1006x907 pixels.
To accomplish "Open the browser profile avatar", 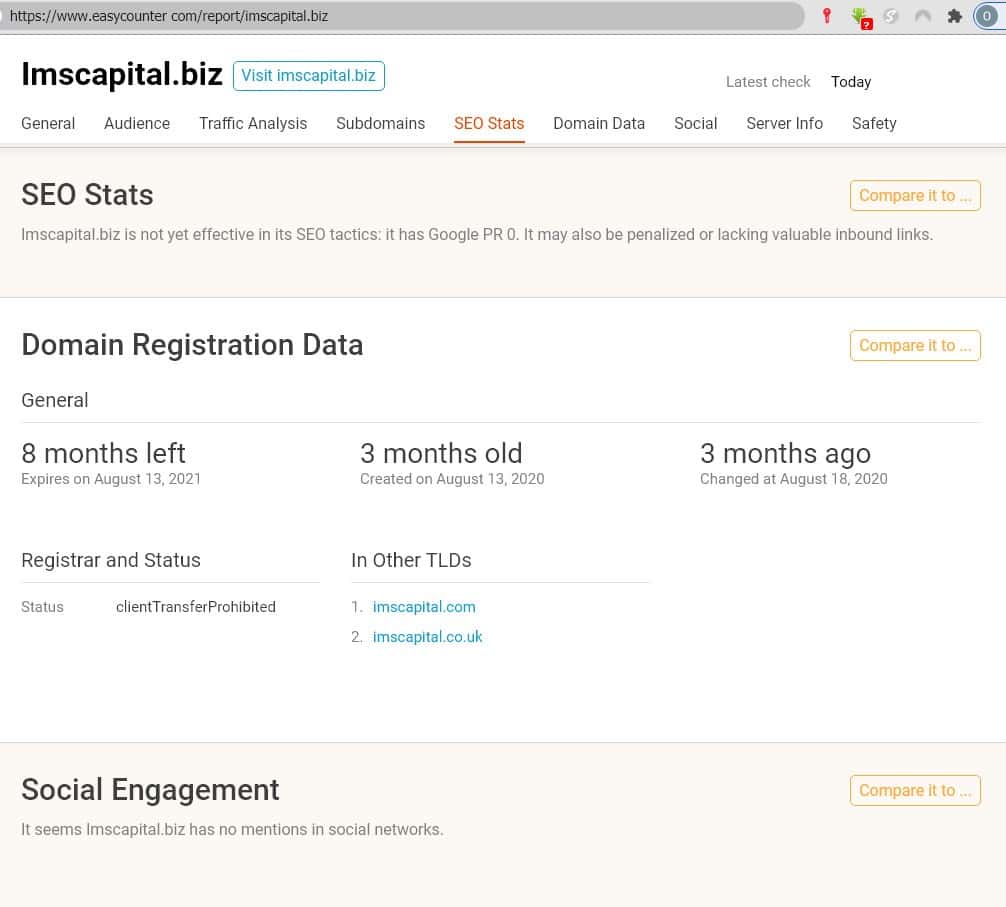I will coord(987,16).
